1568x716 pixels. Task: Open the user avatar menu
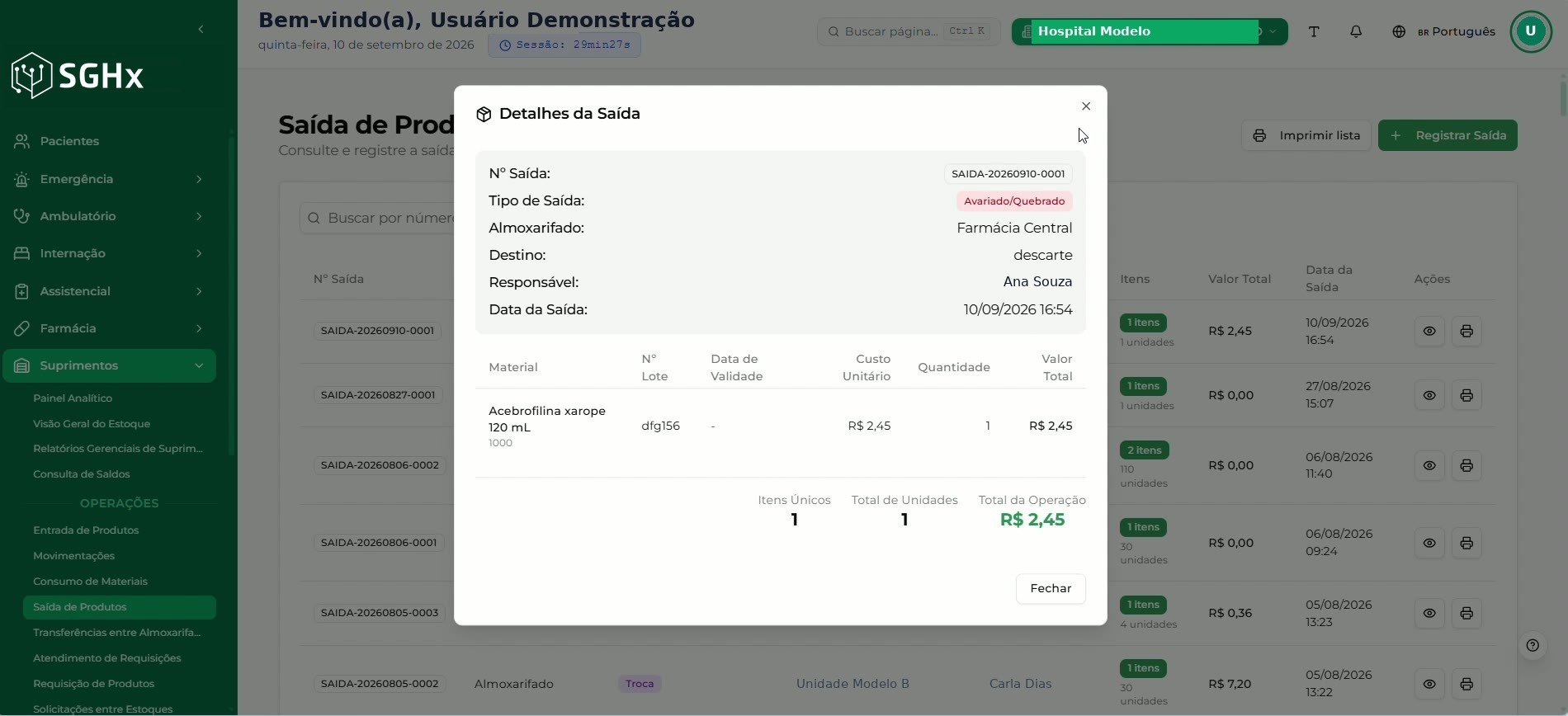[1531, 31]
